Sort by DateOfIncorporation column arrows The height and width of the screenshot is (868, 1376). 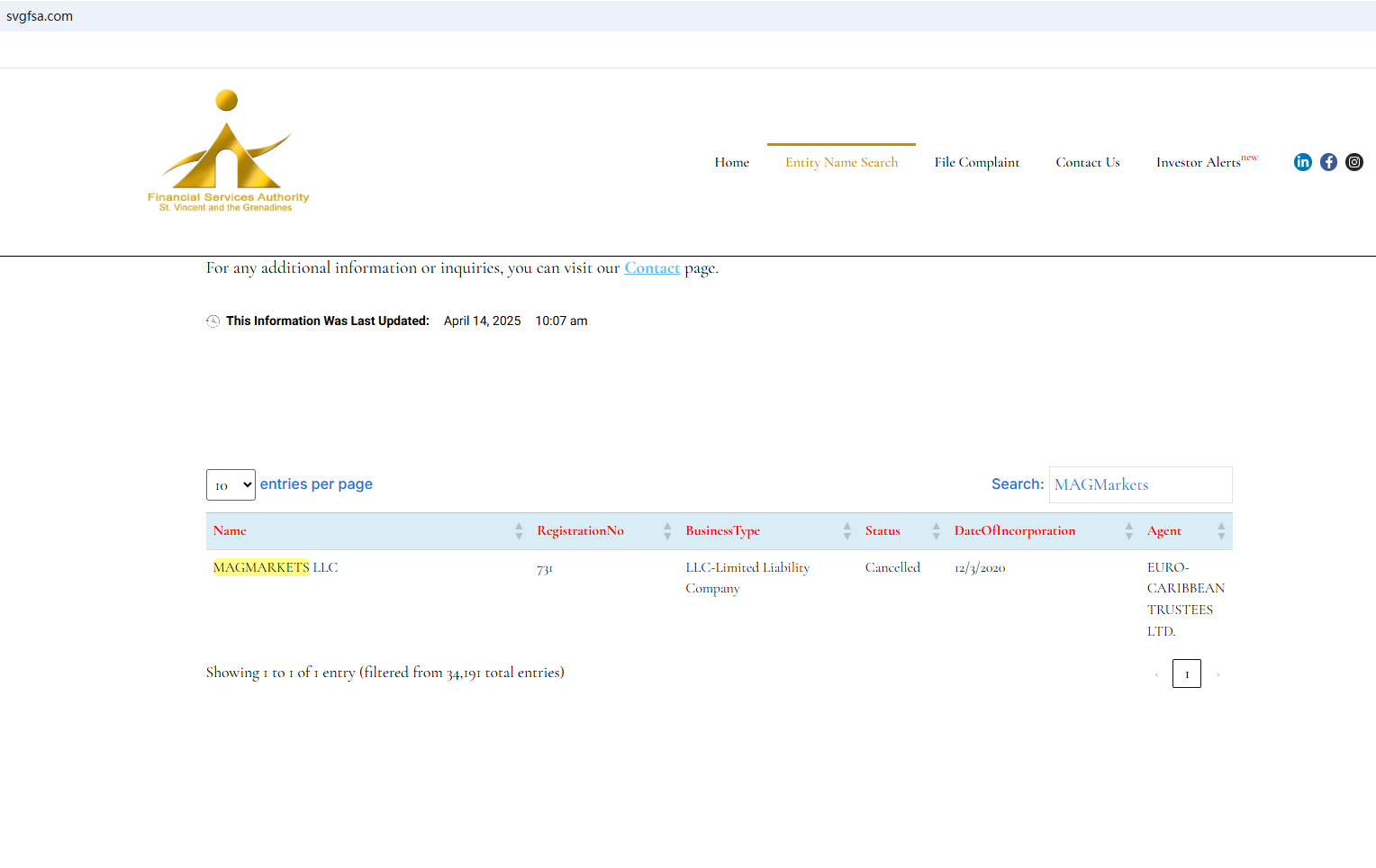point(1128,531)
